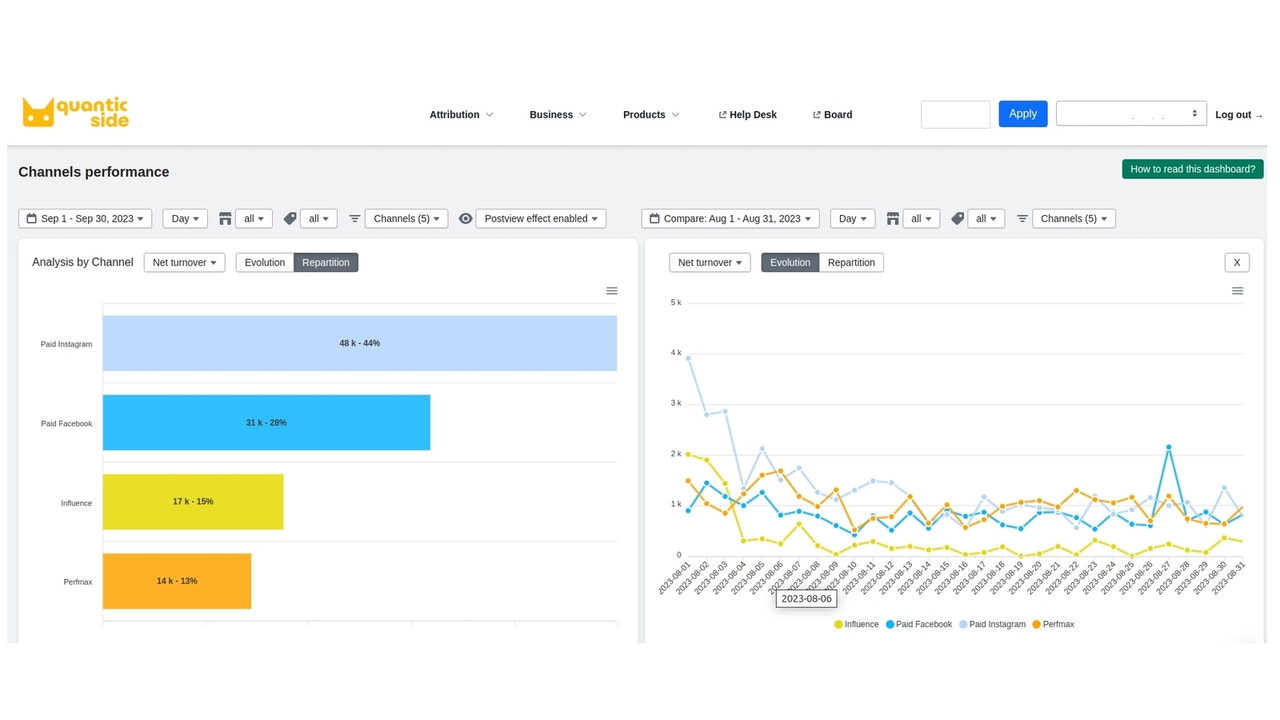Expand the Channels (5) selector
The image size is (1280, 720).
[x=406, y=218]
